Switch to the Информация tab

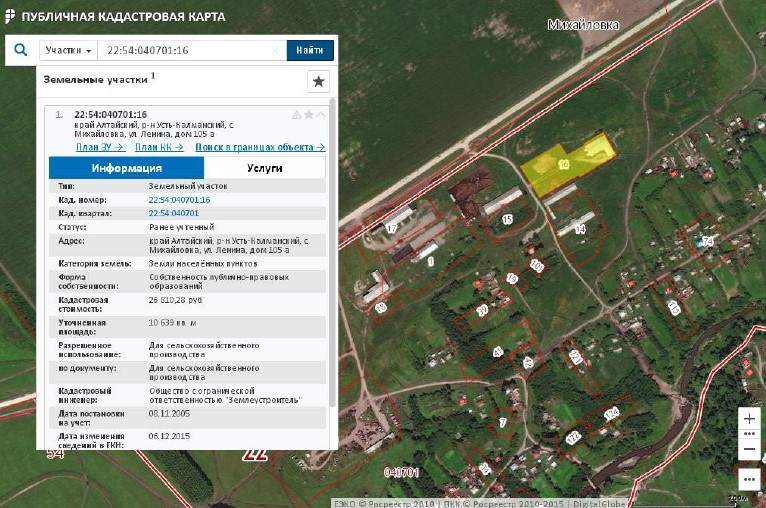pos(126,168)
